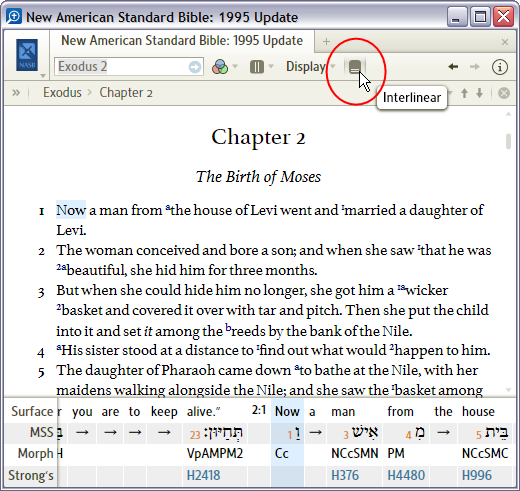Click the Go arrow in the reference box

[195, 67]
